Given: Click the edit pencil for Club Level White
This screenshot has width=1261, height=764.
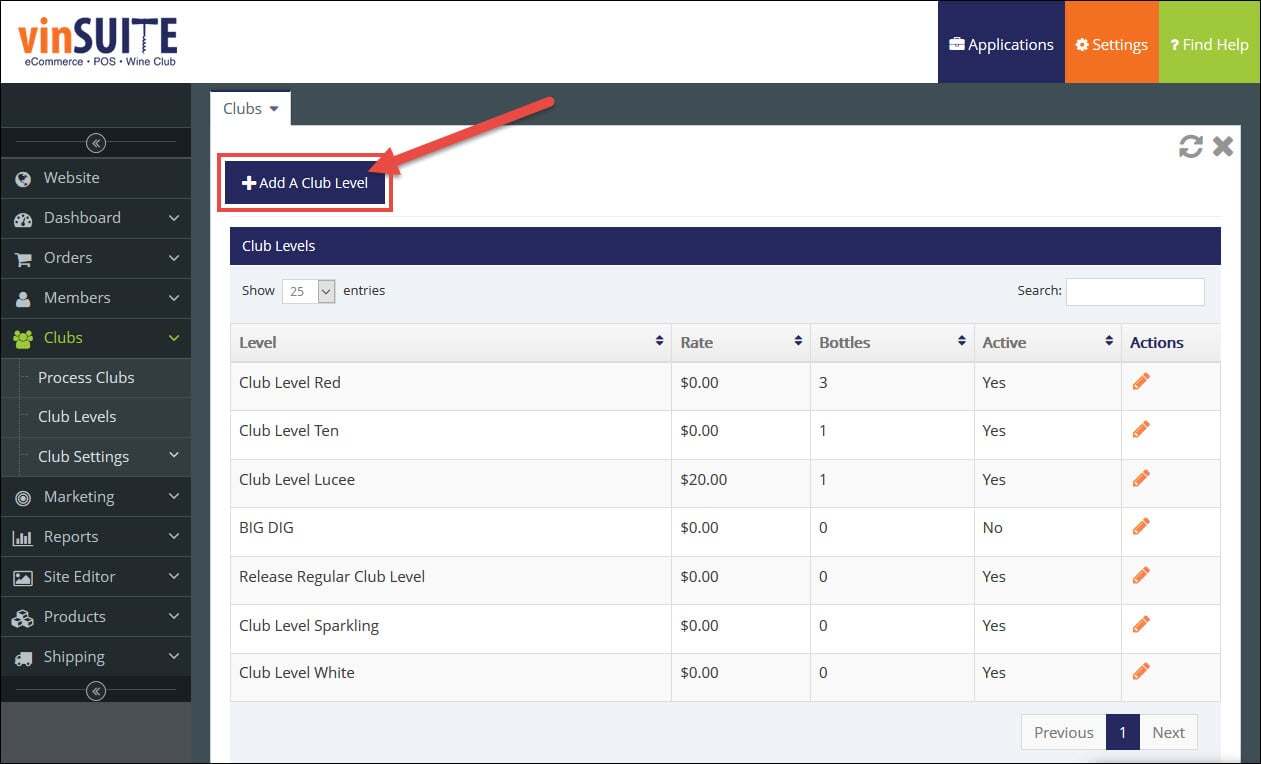Looking at the screenshot, I should pyautogui.click(x=1141, y=671).
